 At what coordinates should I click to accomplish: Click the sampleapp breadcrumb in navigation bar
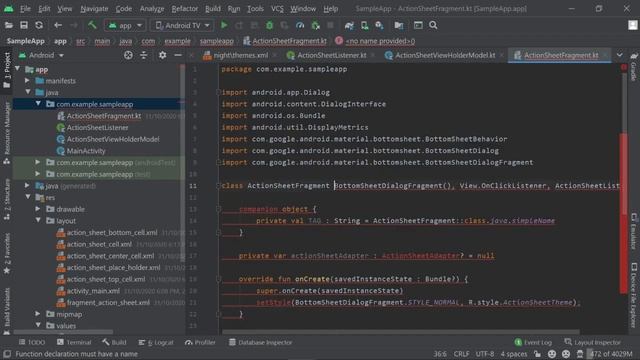(216, 41)
